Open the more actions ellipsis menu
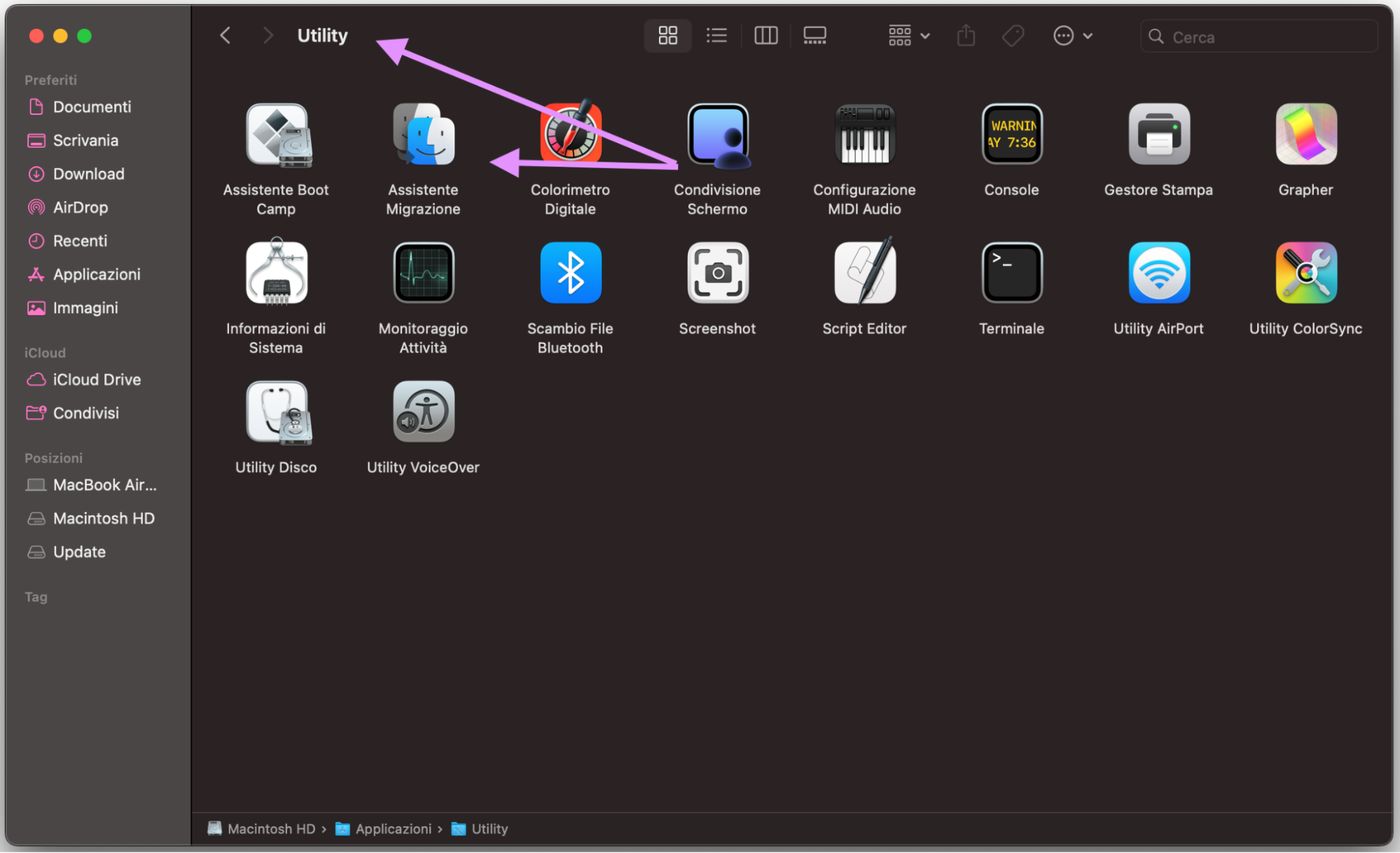1400x853 pixels. coord(1072,35)
